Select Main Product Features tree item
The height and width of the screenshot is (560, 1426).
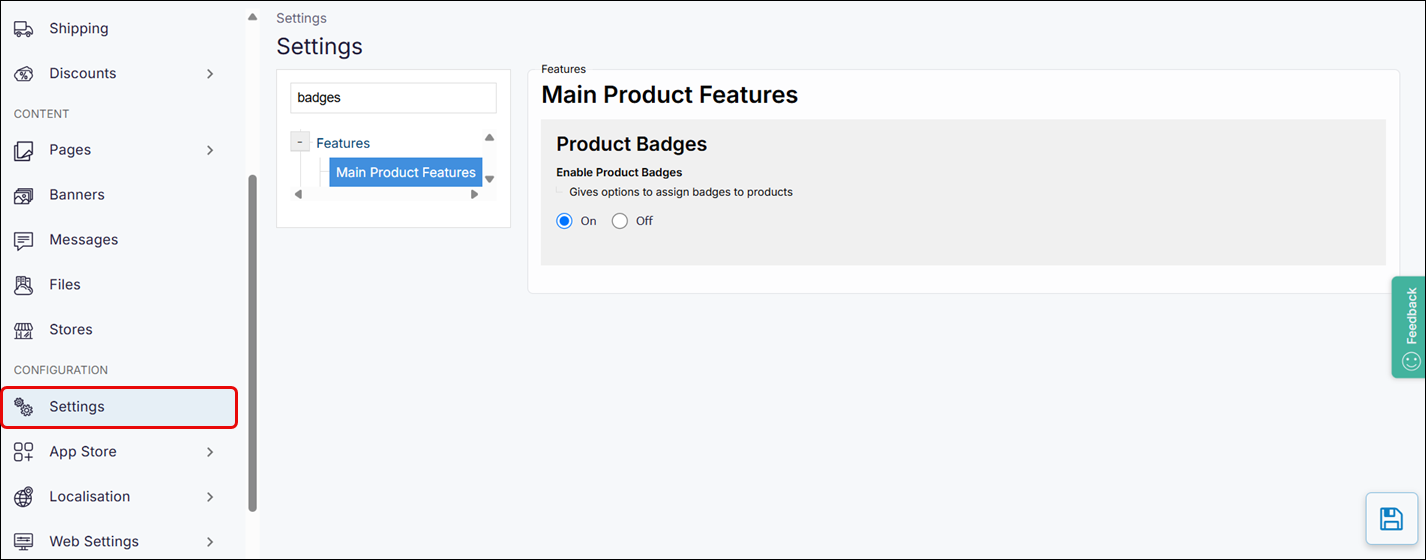(x=405, y=172)
